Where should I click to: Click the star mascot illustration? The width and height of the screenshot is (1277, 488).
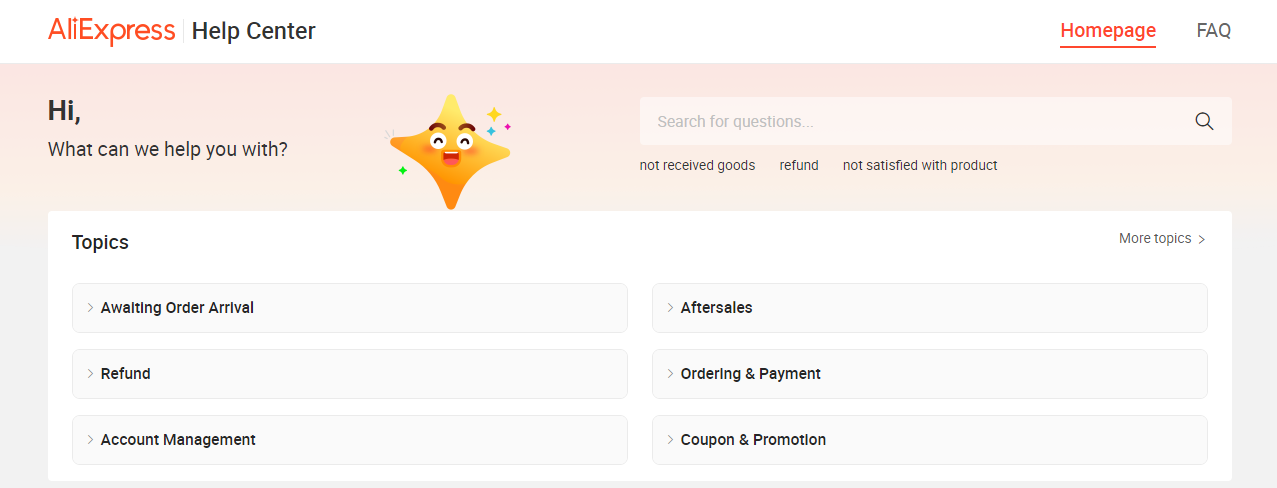click(449, 150)
